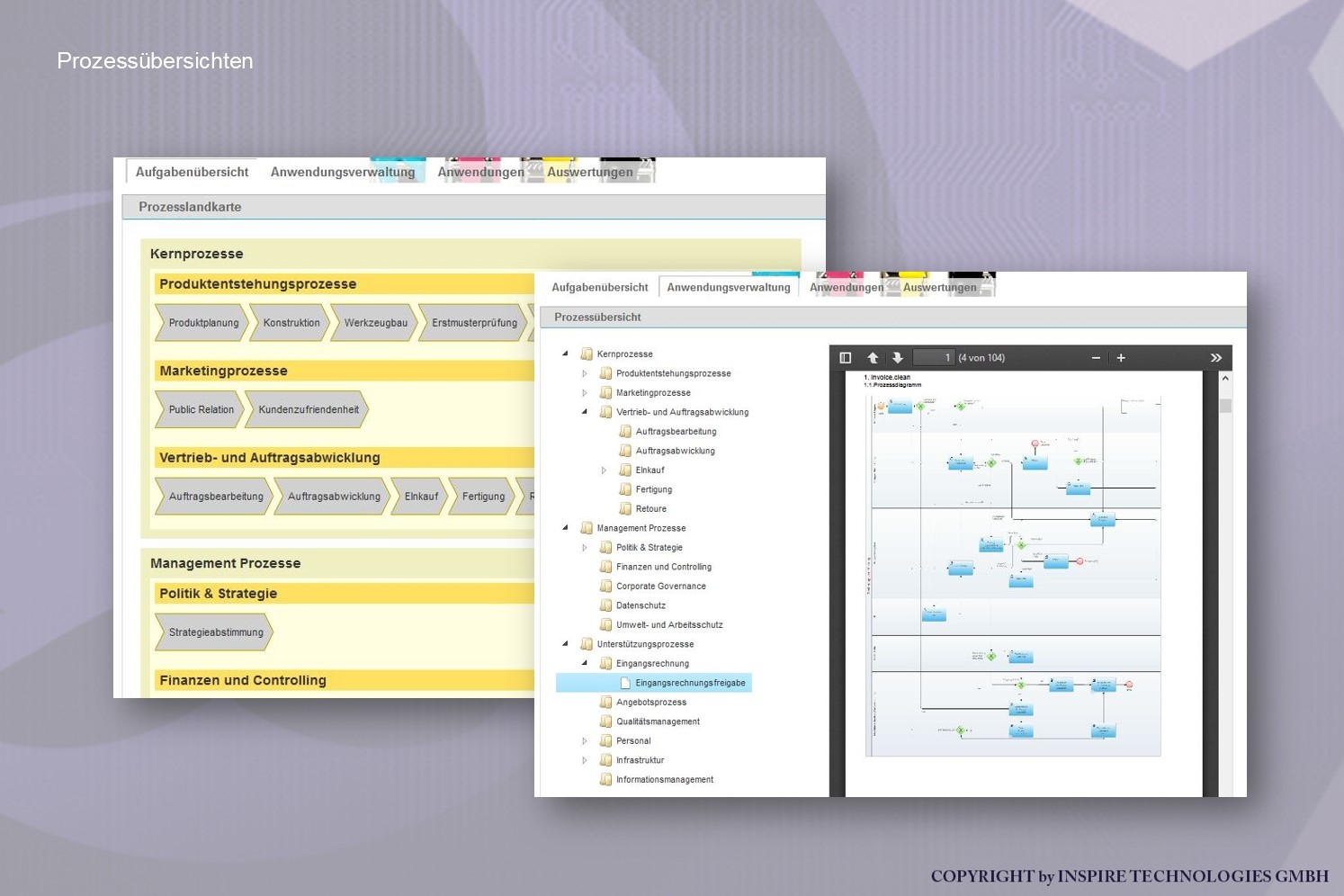Click folder icon of Auftragsabwicklung tree node
1344x896 pixels.
(625, 451)
